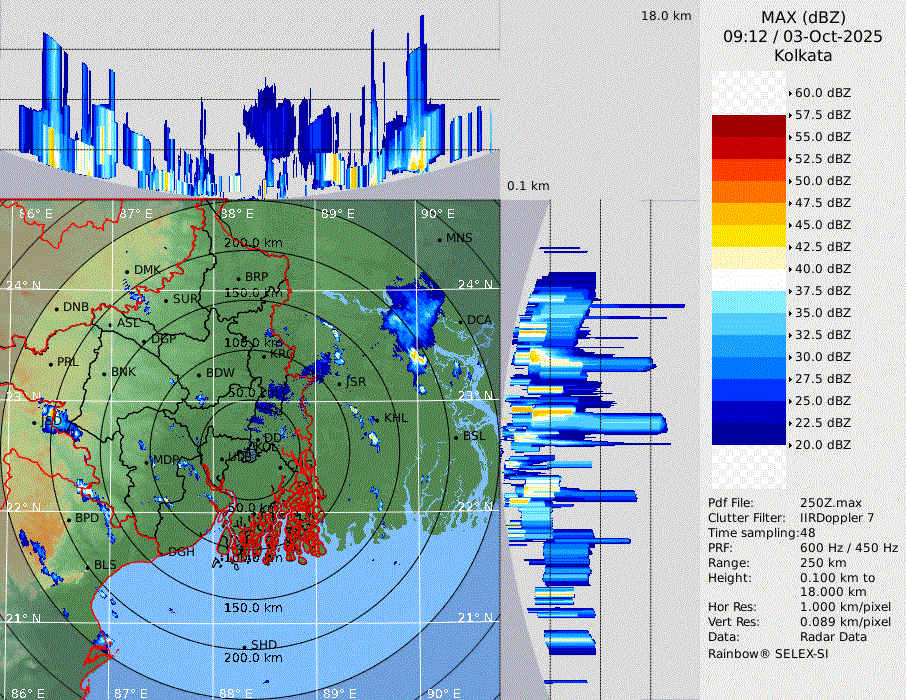Screen dimensions: 906x700
Task: Click the BRP station dot
Action: [239, 278]
